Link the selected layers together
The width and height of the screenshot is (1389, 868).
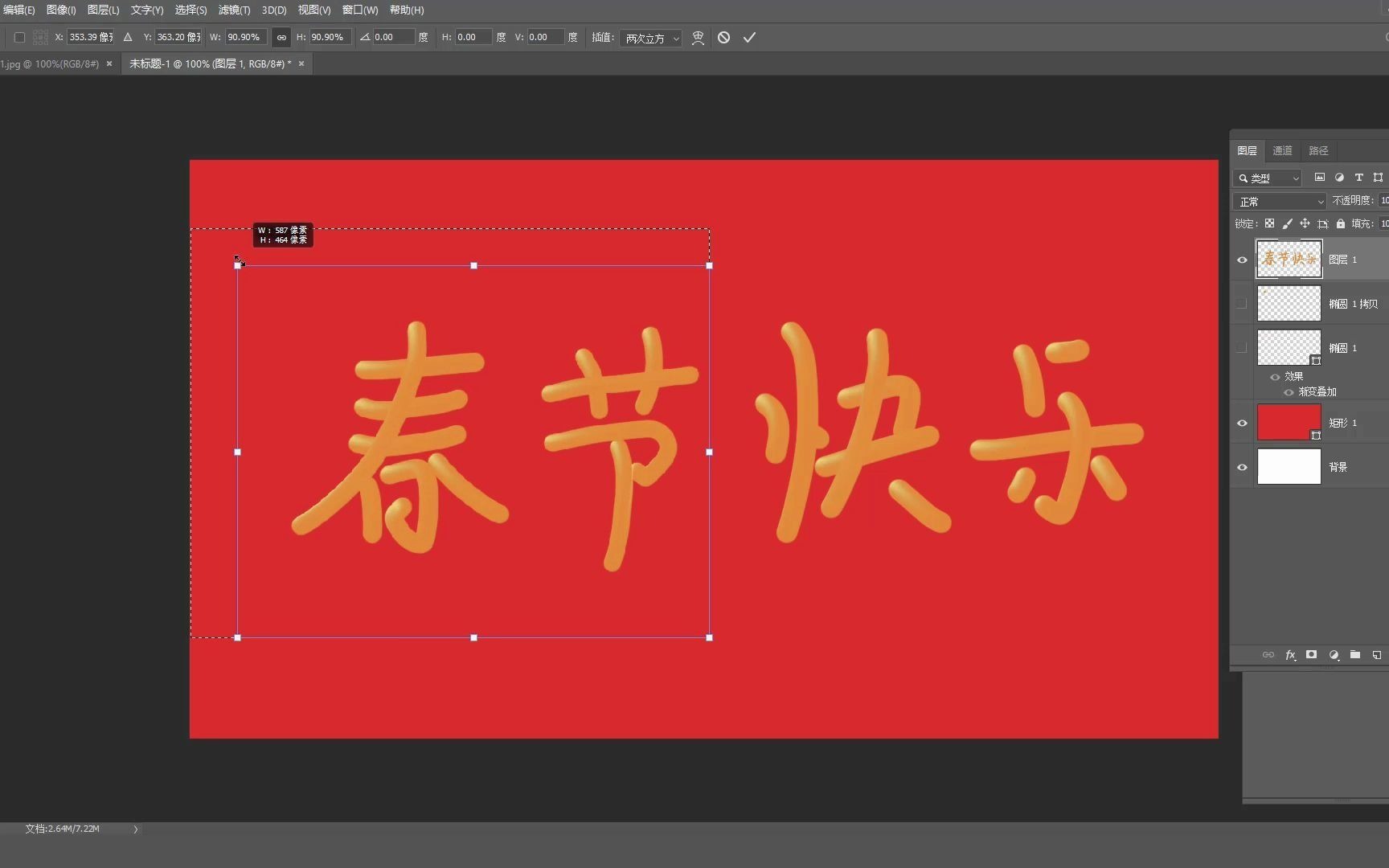tap(1268, 655)
